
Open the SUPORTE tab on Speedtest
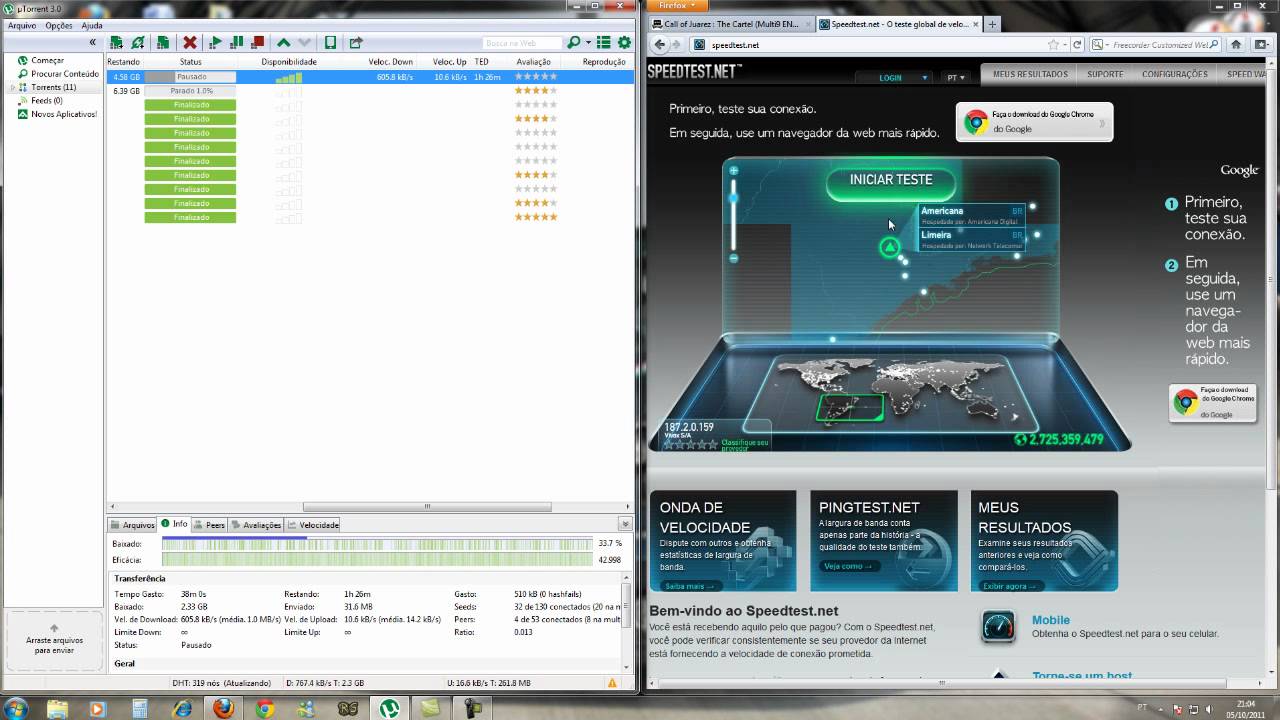[x=1105, y=74]
